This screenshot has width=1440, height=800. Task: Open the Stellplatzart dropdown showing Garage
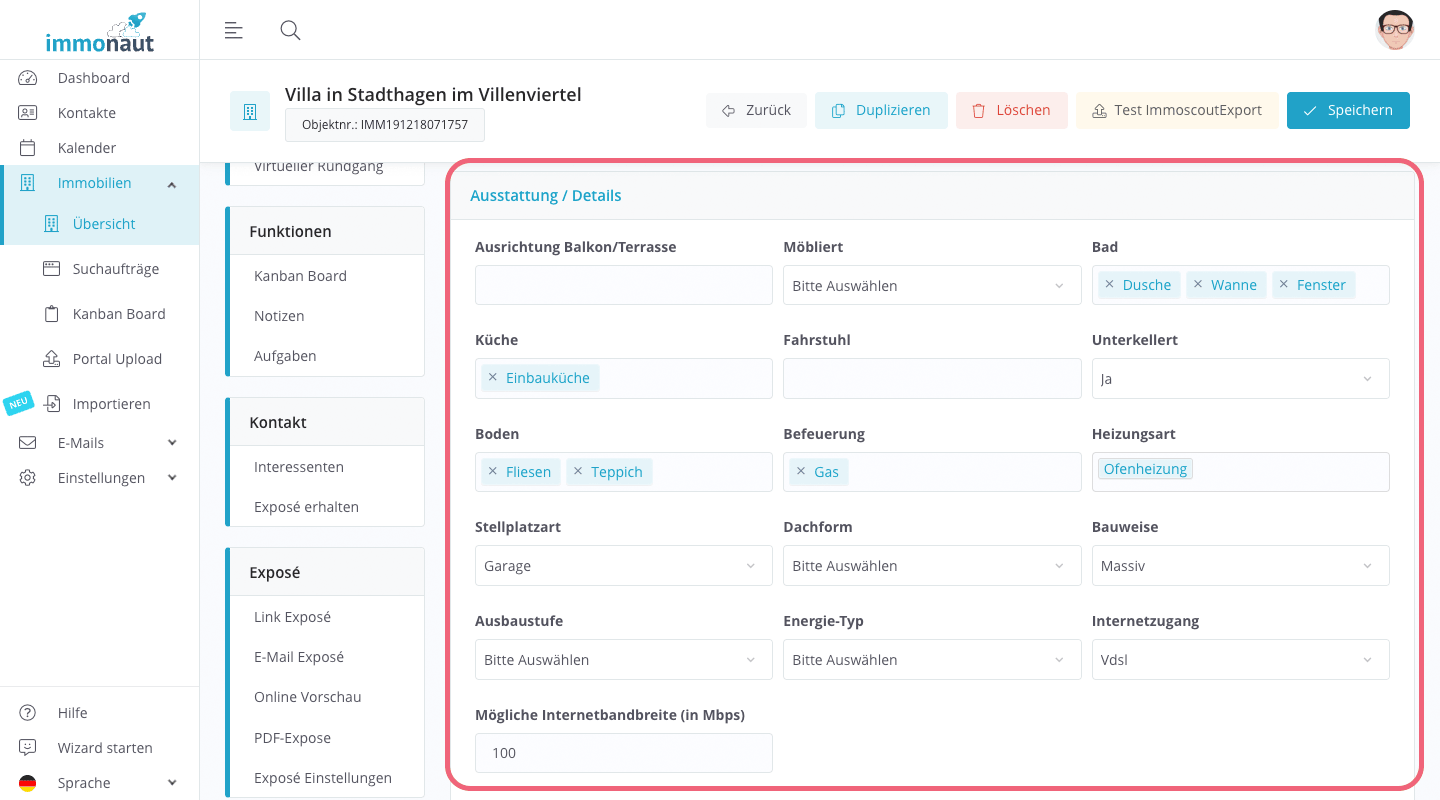tap(622, 566)
